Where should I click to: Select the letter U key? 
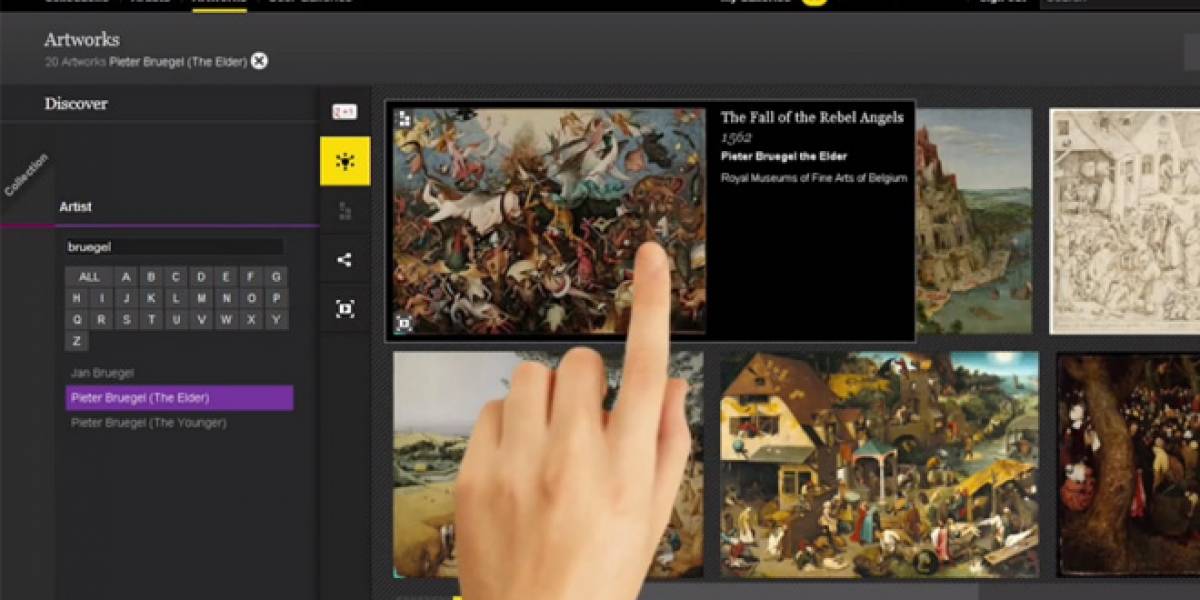(x=177, y=320)
